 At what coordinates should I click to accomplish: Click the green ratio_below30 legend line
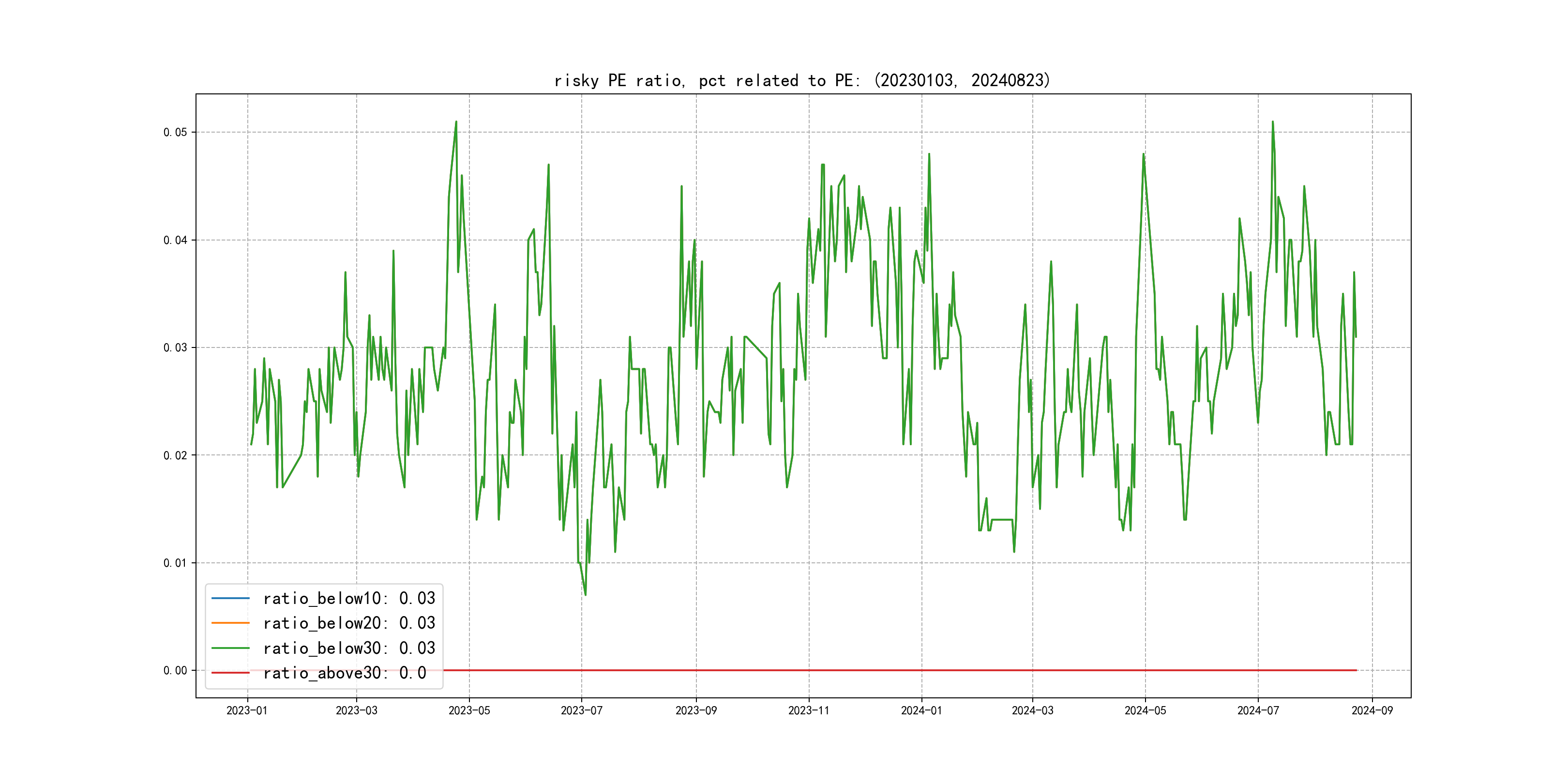[x=230, y=648]
